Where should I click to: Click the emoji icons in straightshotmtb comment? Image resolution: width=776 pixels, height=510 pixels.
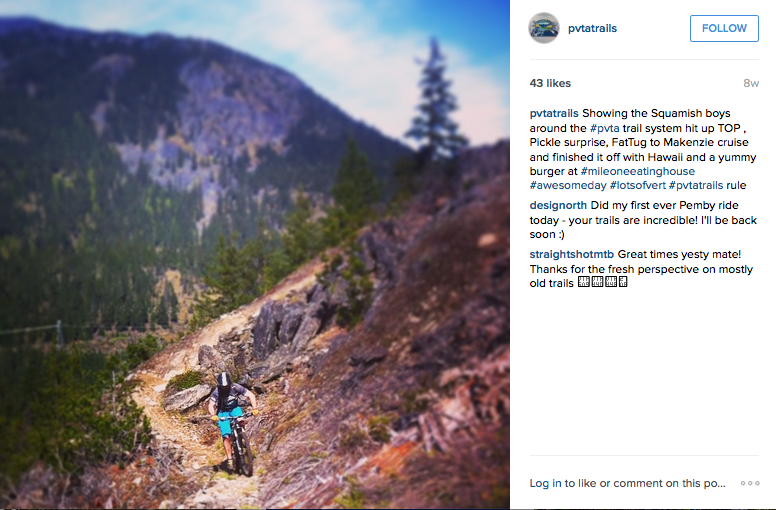pyautogui.click(x=602, y=284)
